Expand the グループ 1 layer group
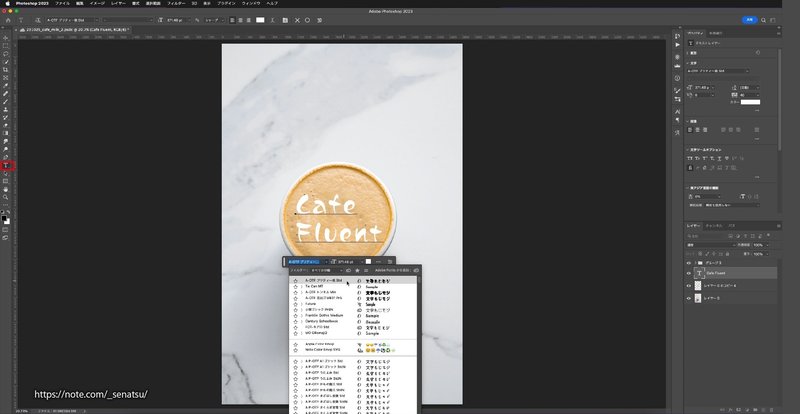Screen dimensions: 800x414 point(695,263)
